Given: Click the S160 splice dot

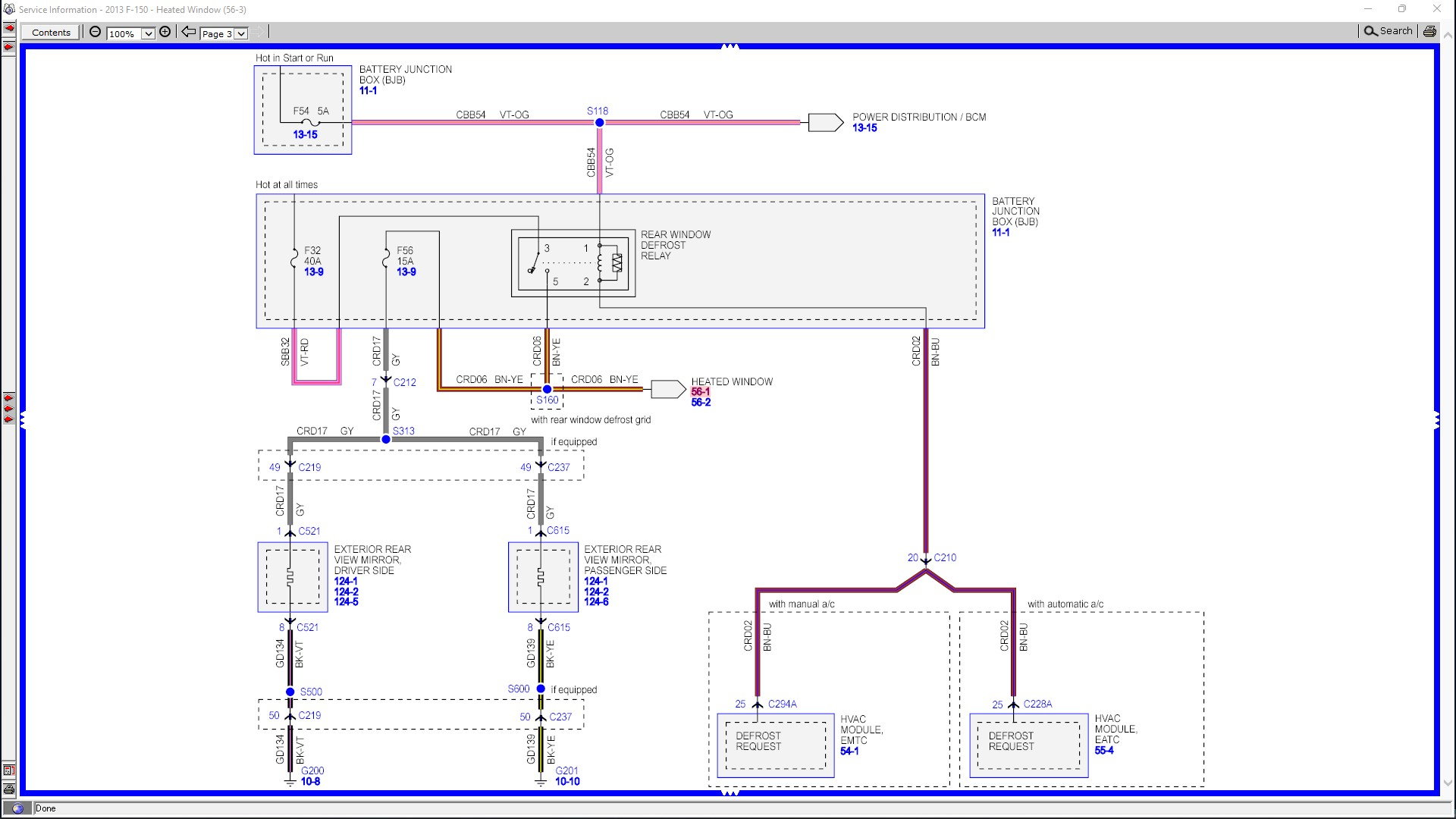Looking at the screenshot, I should (x=547, y=389).
